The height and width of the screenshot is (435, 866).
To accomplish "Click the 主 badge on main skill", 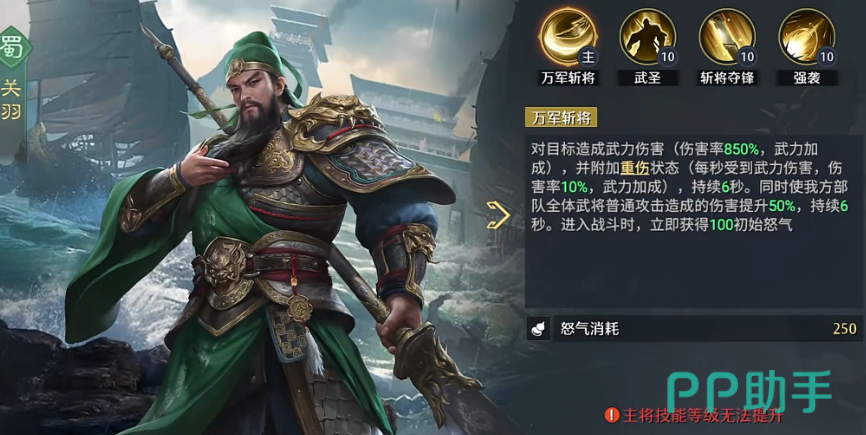I will click(588, 56).
